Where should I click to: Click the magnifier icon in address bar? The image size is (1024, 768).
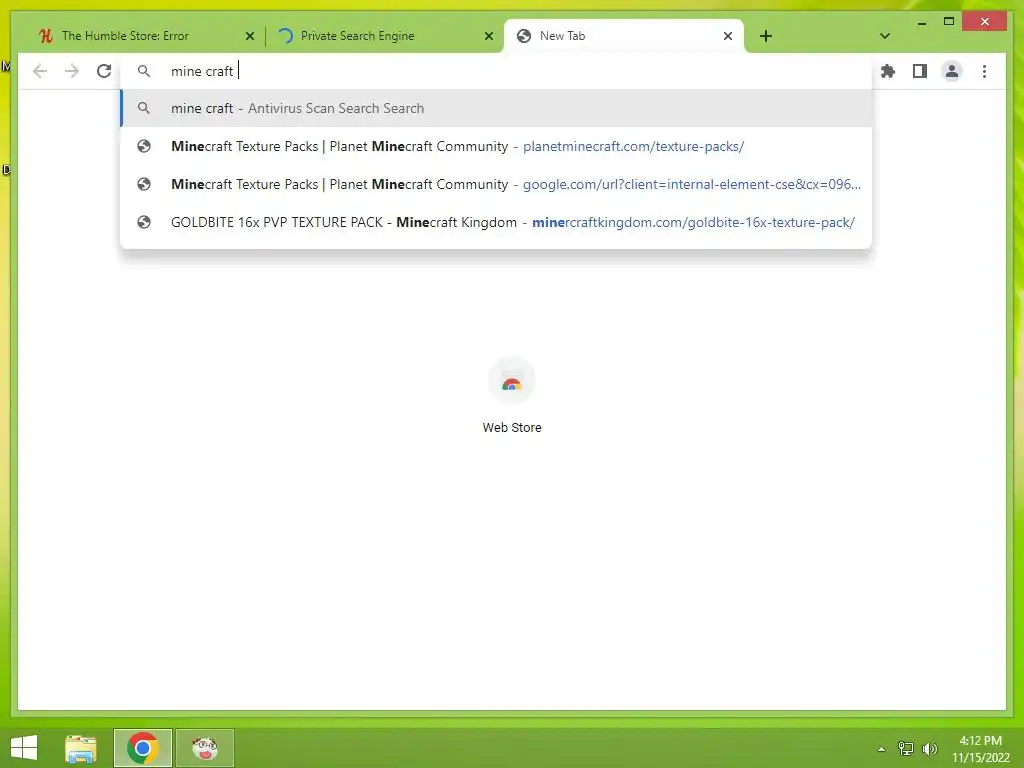point(144,71)
